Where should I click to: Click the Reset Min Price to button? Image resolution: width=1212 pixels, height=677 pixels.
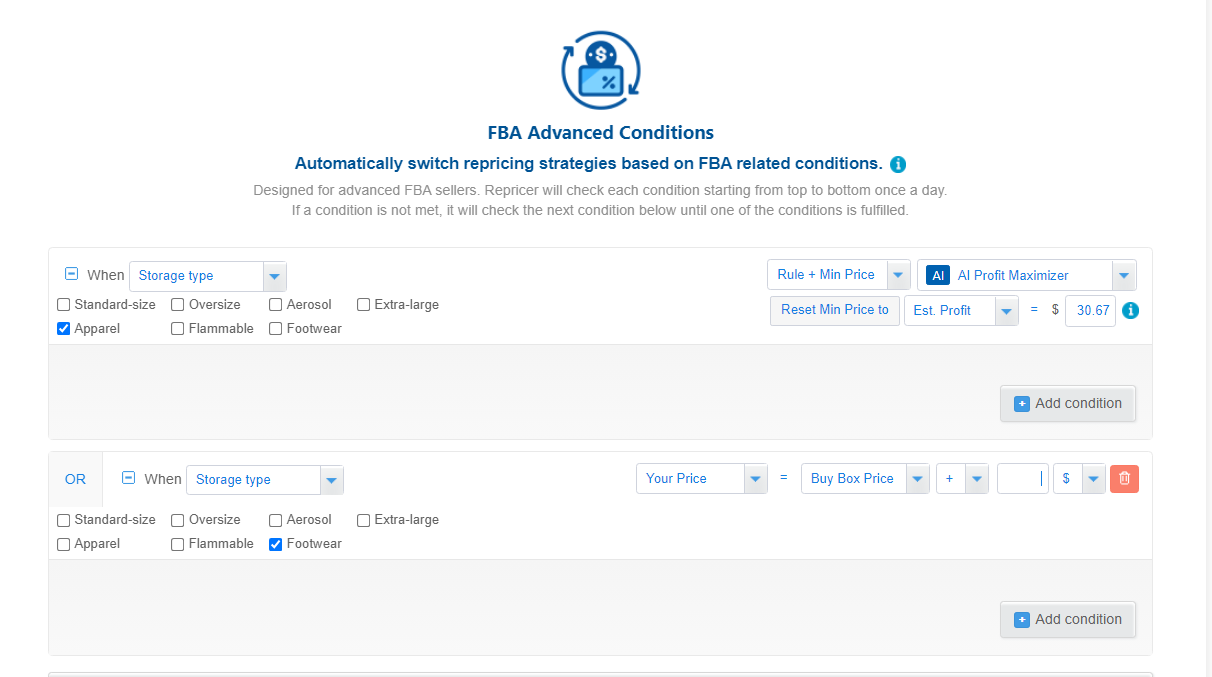coord(835,310)
